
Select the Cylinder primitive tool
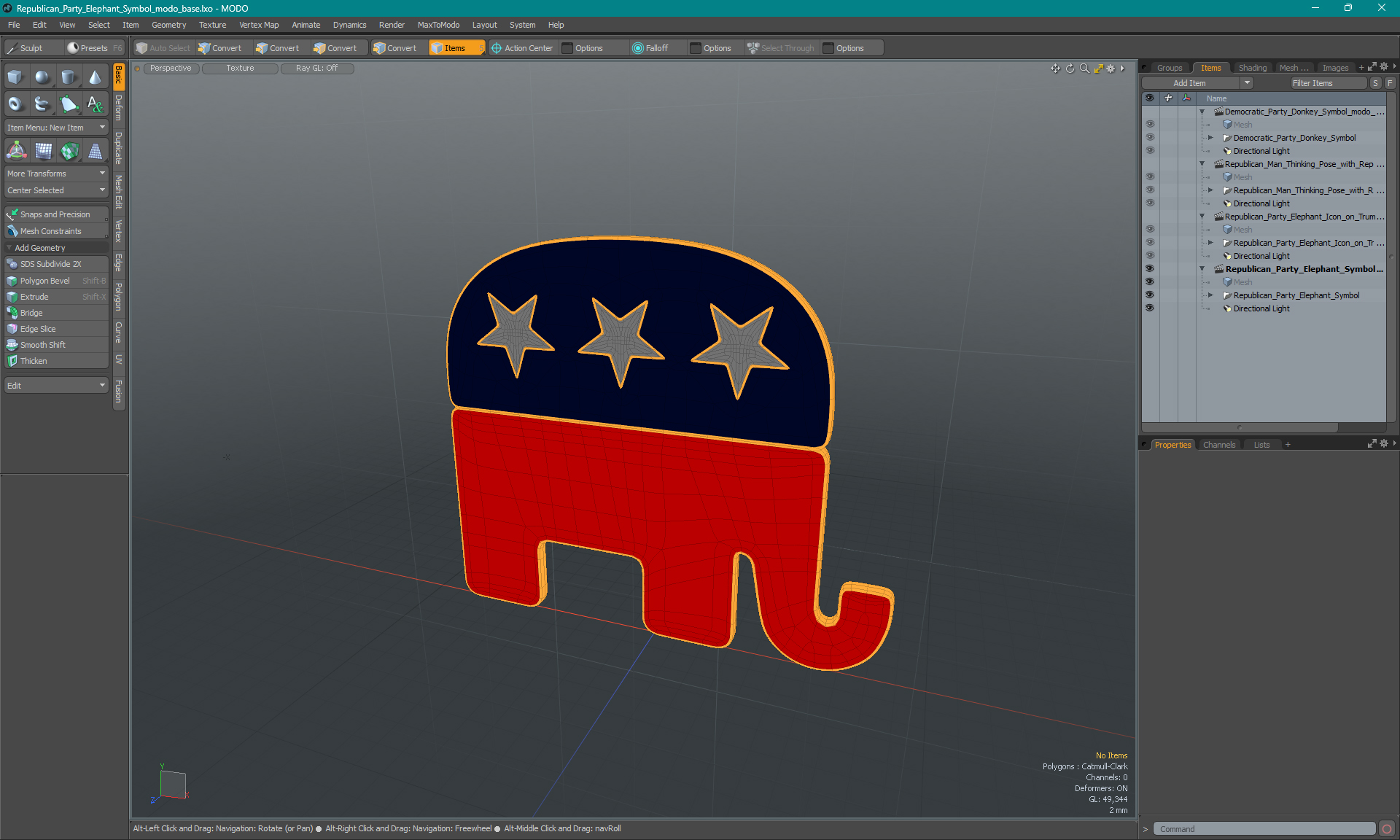[x=69, y=77]
